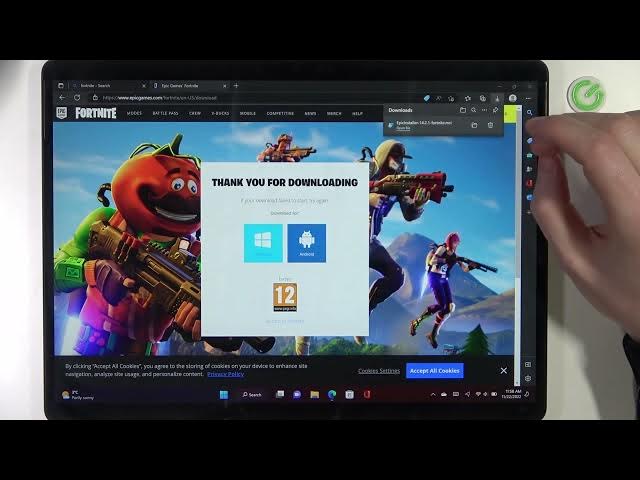The width and height of the screenshot is (640, 480).
Task: Open the Help page
Action: [358, 113]
